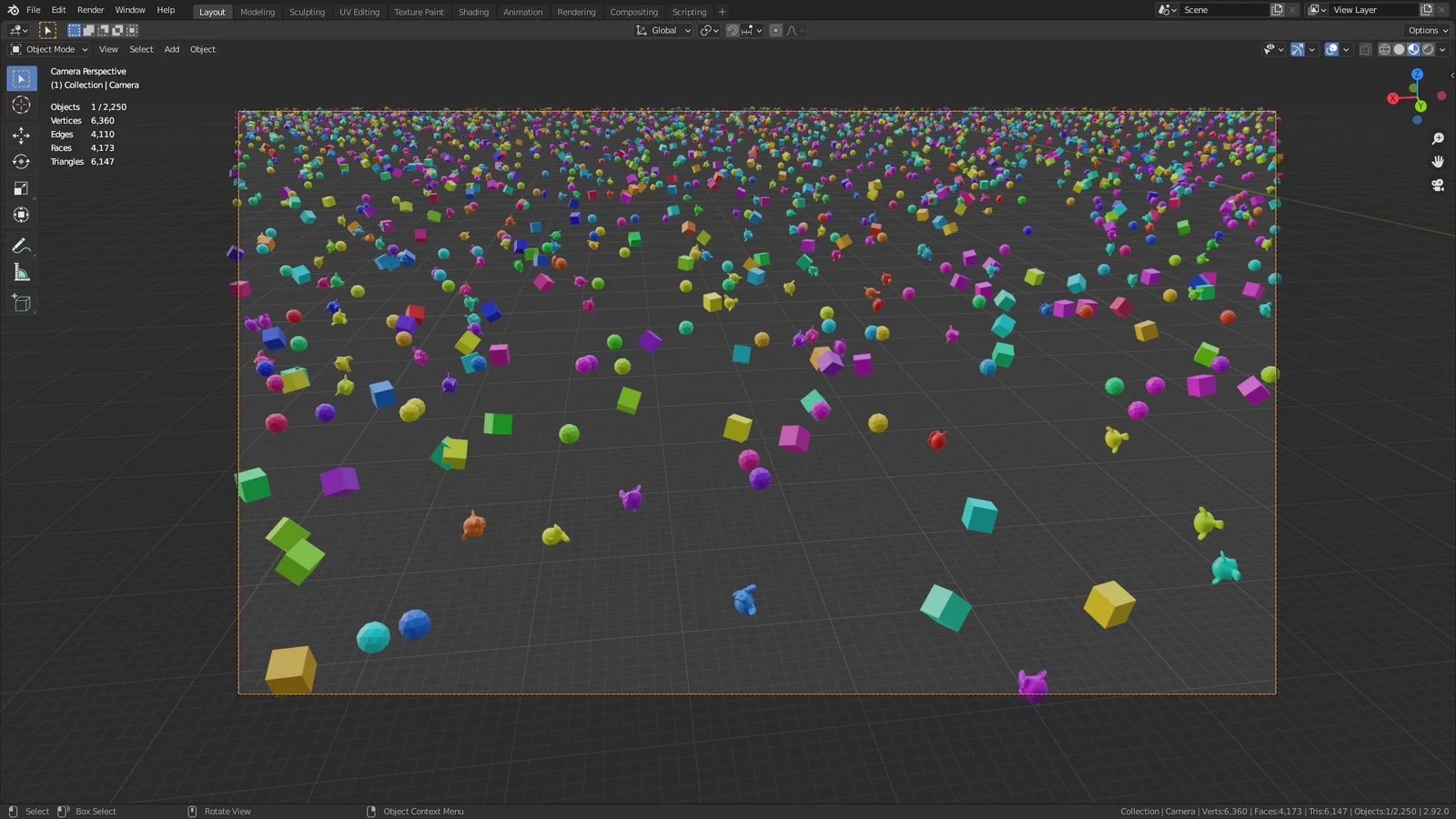Click the camera view icon in the sidebar
Image resolution: width=1456 pixels, height=819 pixels.
coord(1438,185)
